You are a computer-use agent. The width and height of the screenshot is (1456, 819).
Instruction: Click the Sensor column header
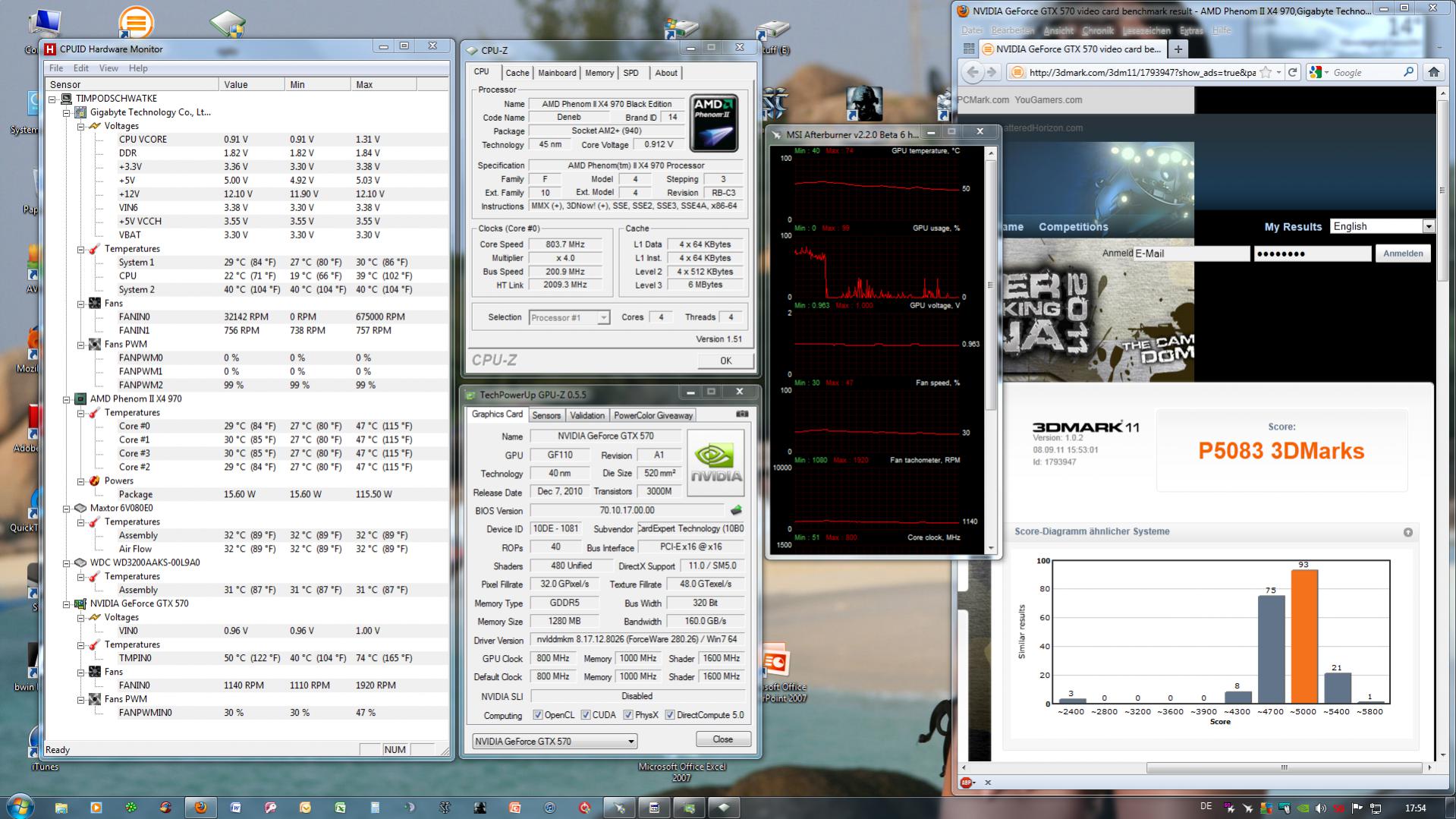tap(133, 85)
